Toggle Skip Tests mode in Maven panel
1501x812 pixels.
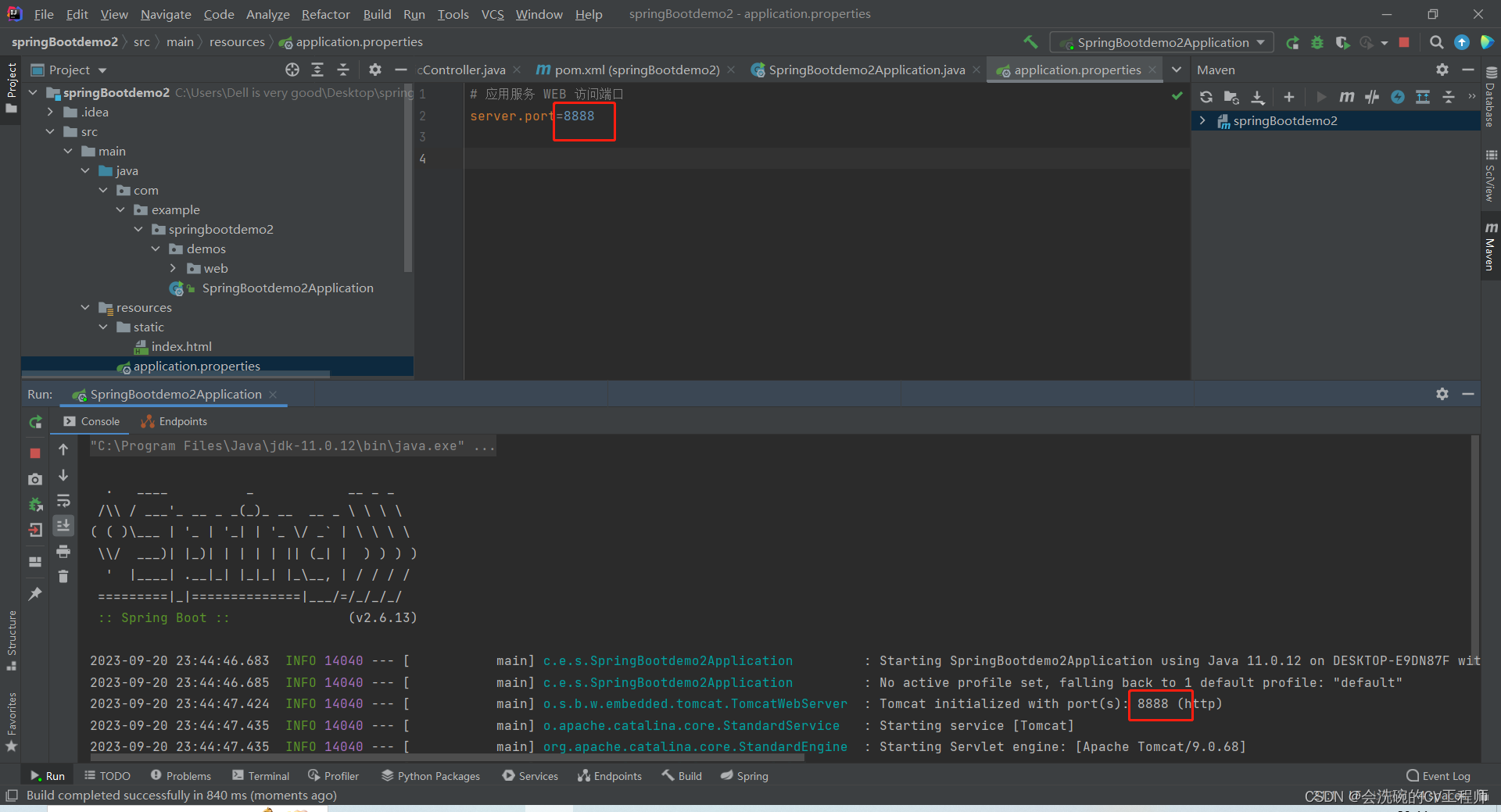point(1398,97)
